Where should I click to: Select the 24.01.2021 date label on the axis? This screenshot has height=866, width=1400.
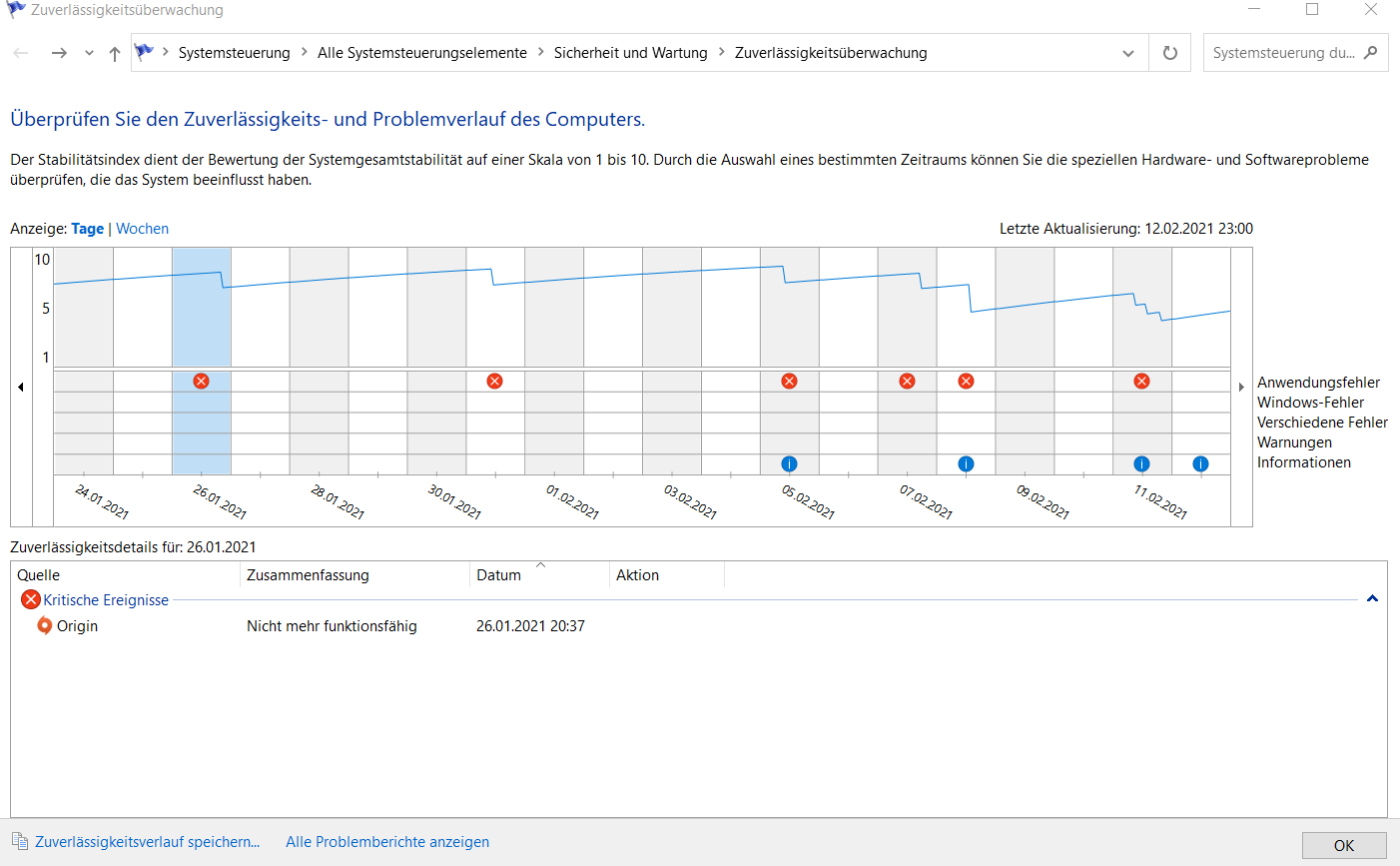[102, 501]
